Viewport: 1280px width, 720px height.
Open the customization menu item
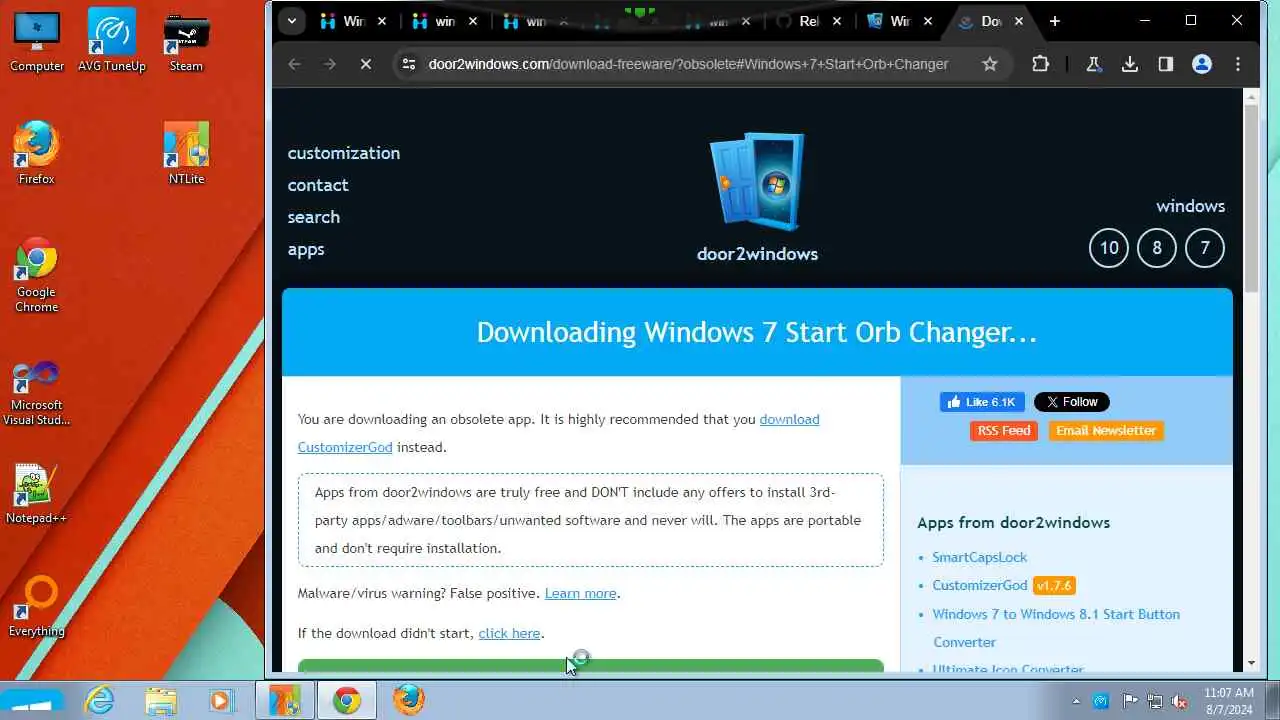[x=344, y=153]
